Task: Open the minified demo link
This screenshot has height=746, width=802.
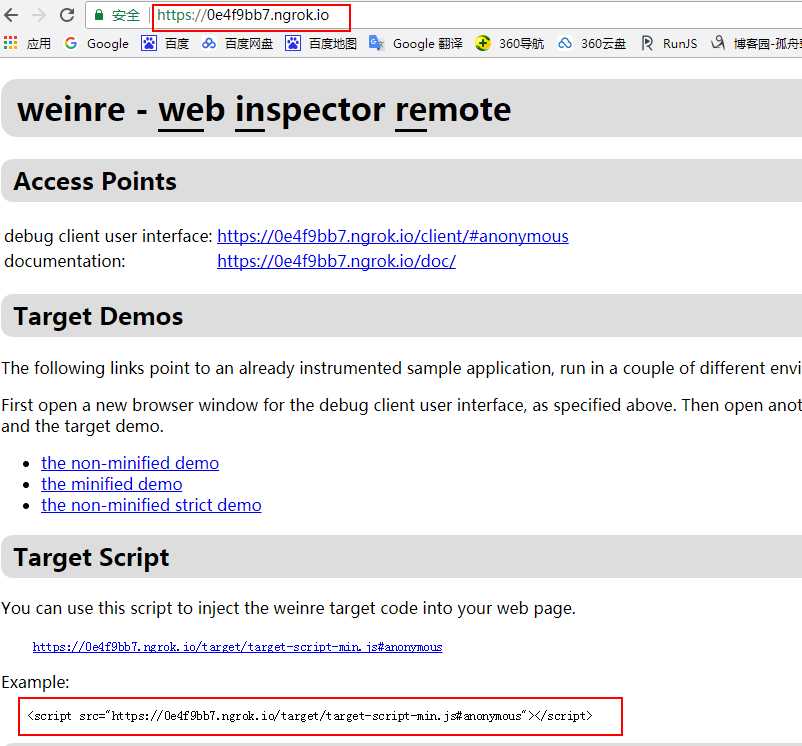Action: [112, 484]
